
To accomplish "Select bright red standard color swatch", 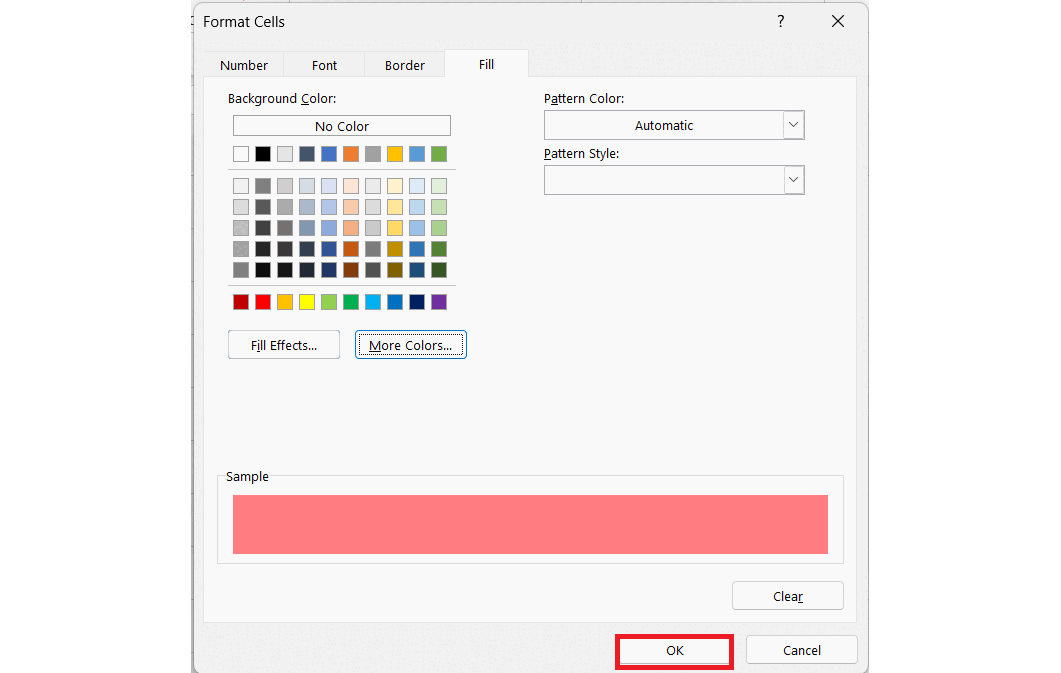I will (x=263, y=302).
